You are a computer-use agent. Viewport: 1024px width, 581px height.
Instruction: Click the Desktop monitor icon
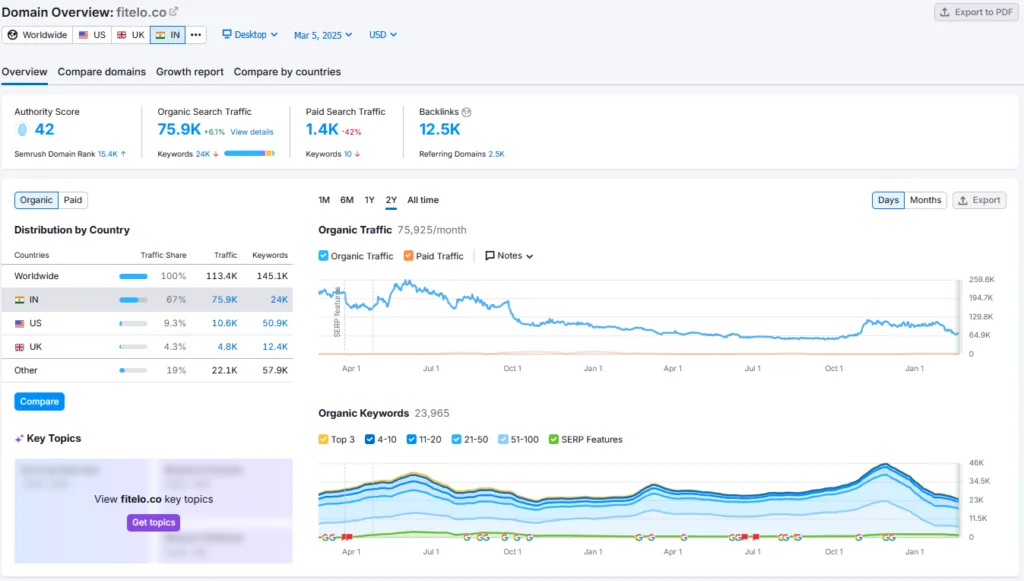[x=227, y=34]
